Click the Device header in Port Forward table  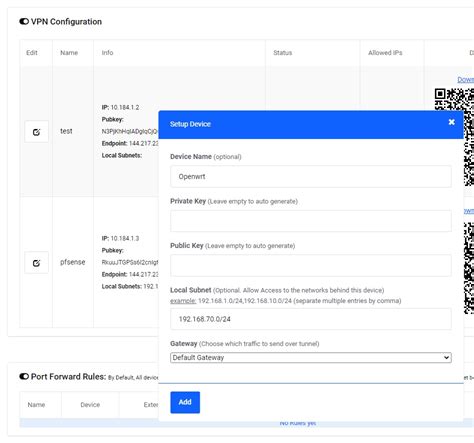pos(90,405)
